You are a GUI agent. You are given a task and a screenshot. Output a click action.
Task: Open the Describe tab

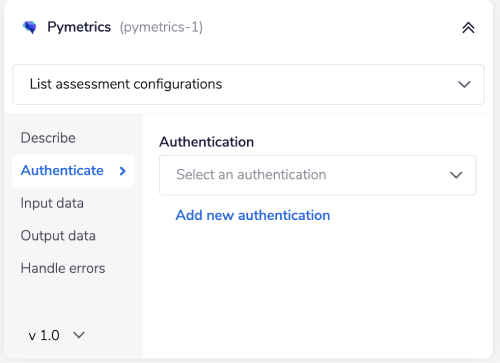coord(48,138)
